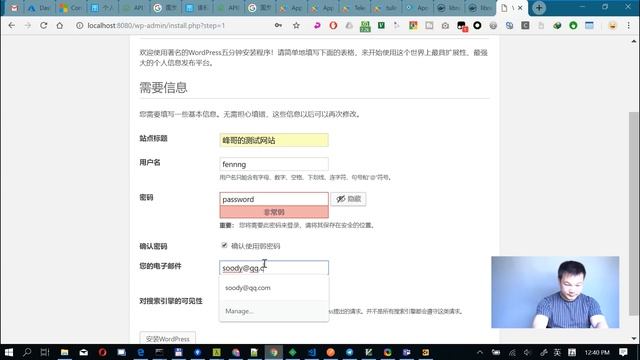640x360 pixels.
Task: Open the black circle extension icon
Action: (x=477, y=25)
